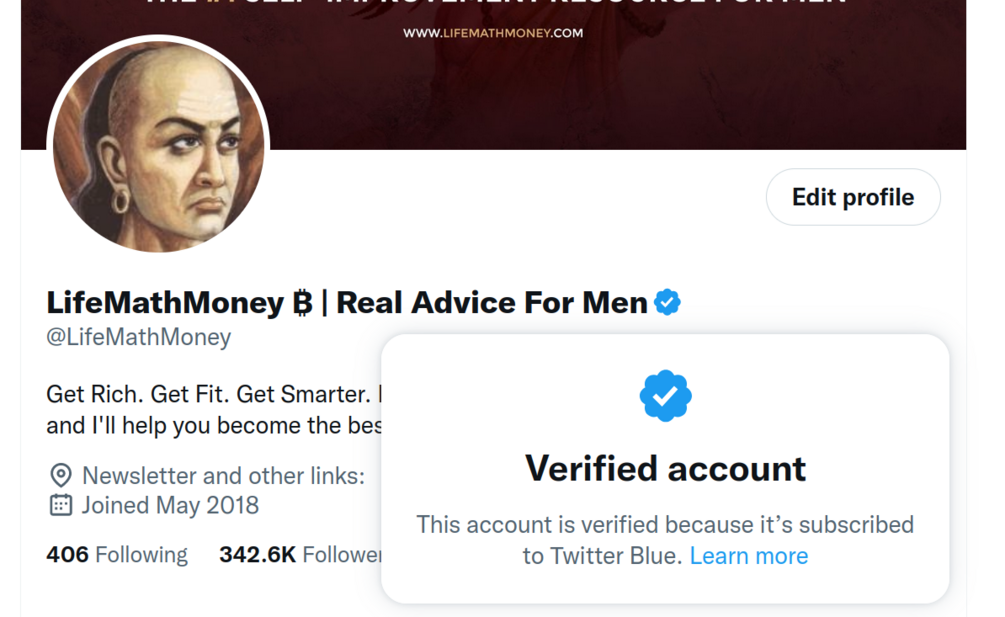Click the Verified account heading

click(665, 469)
